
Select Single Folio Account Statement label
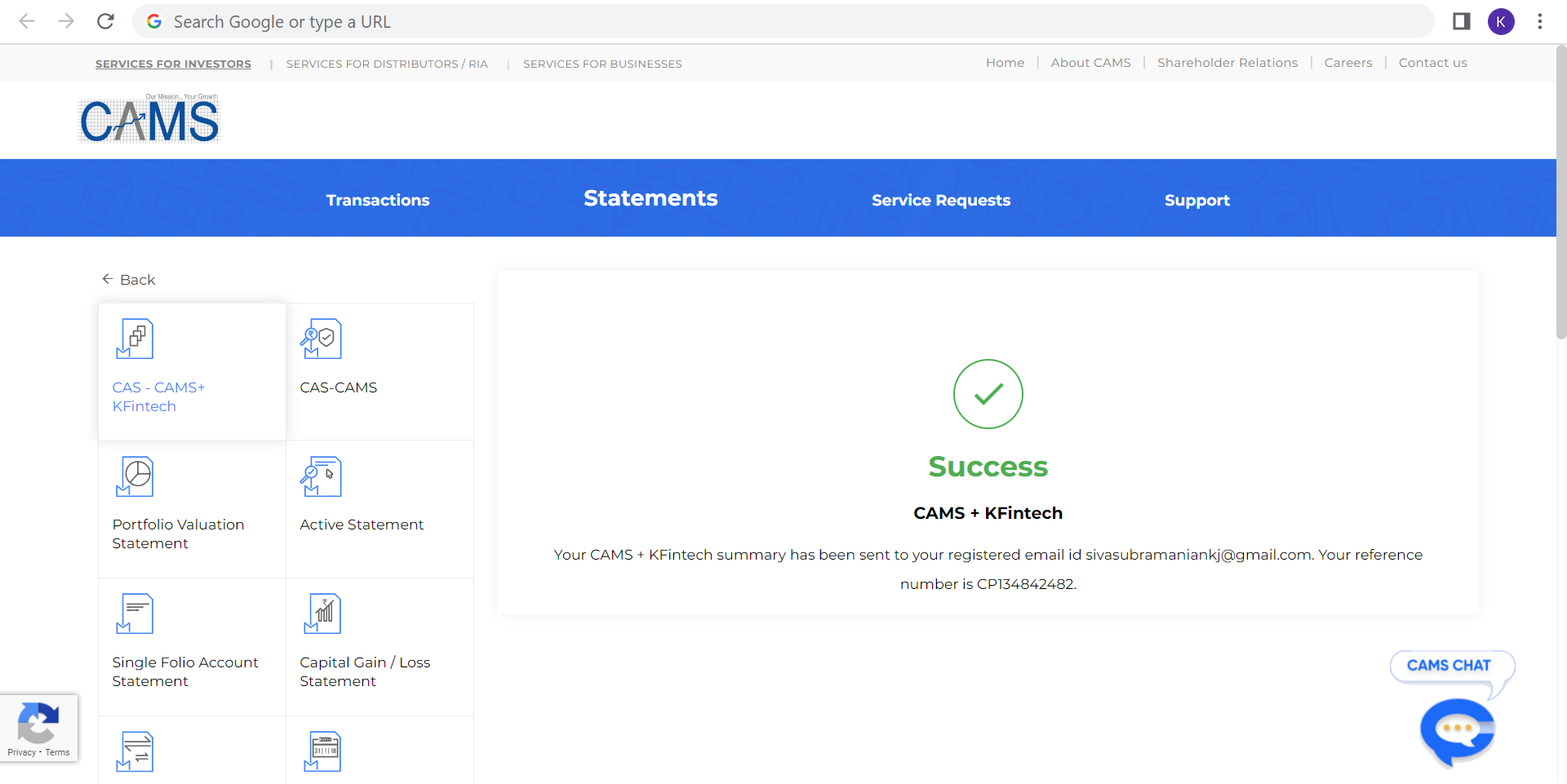(184, 671)
